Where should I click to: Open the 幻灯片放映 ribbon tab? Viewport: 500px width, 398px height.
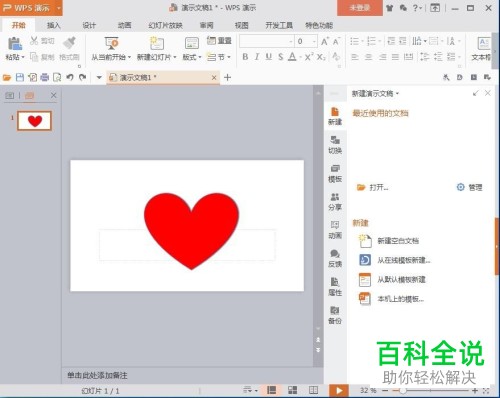coord(166,25)
